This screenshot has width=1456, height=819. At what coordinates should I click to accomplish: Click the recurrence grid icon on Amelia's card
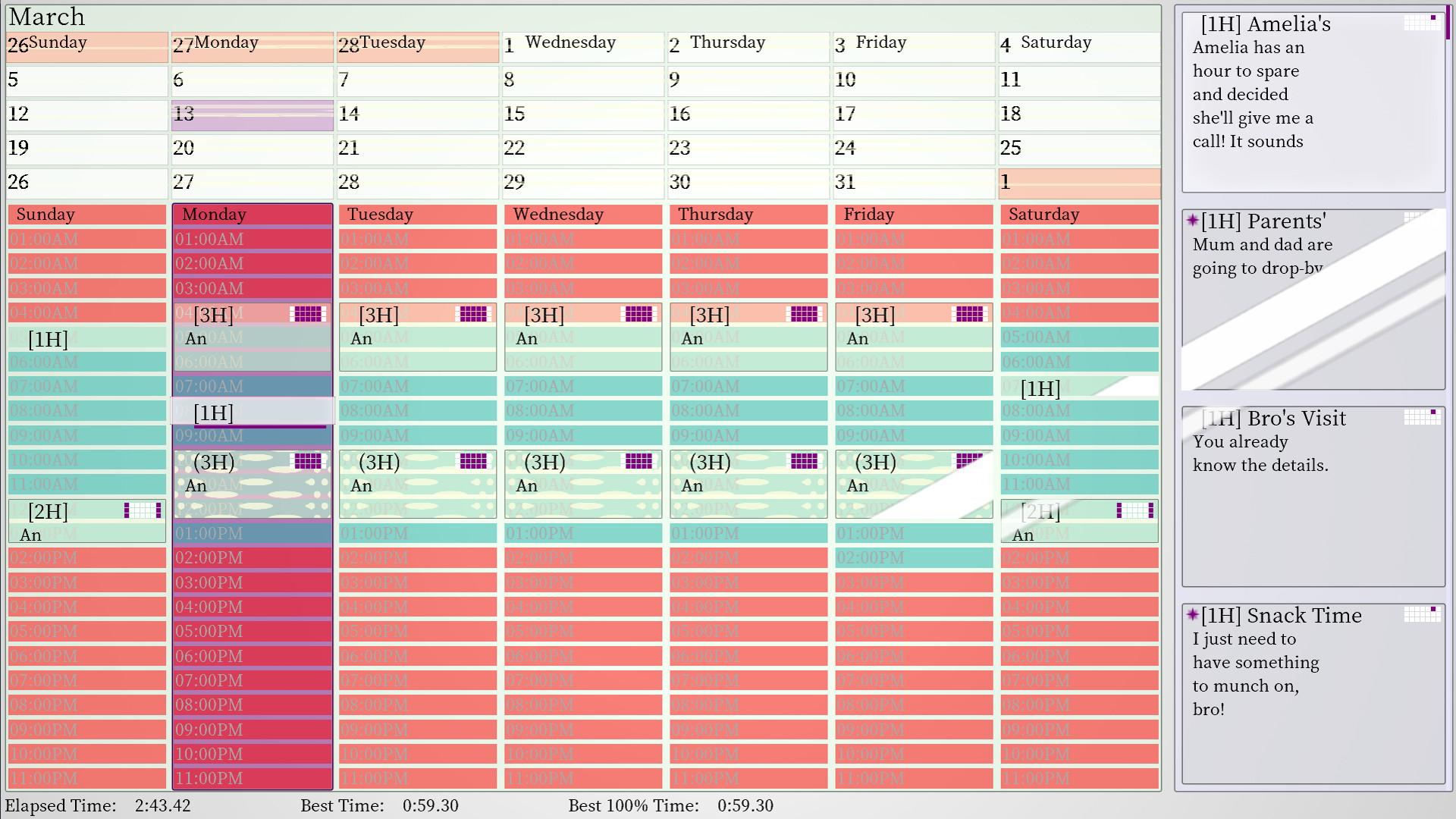[1421, 23]
